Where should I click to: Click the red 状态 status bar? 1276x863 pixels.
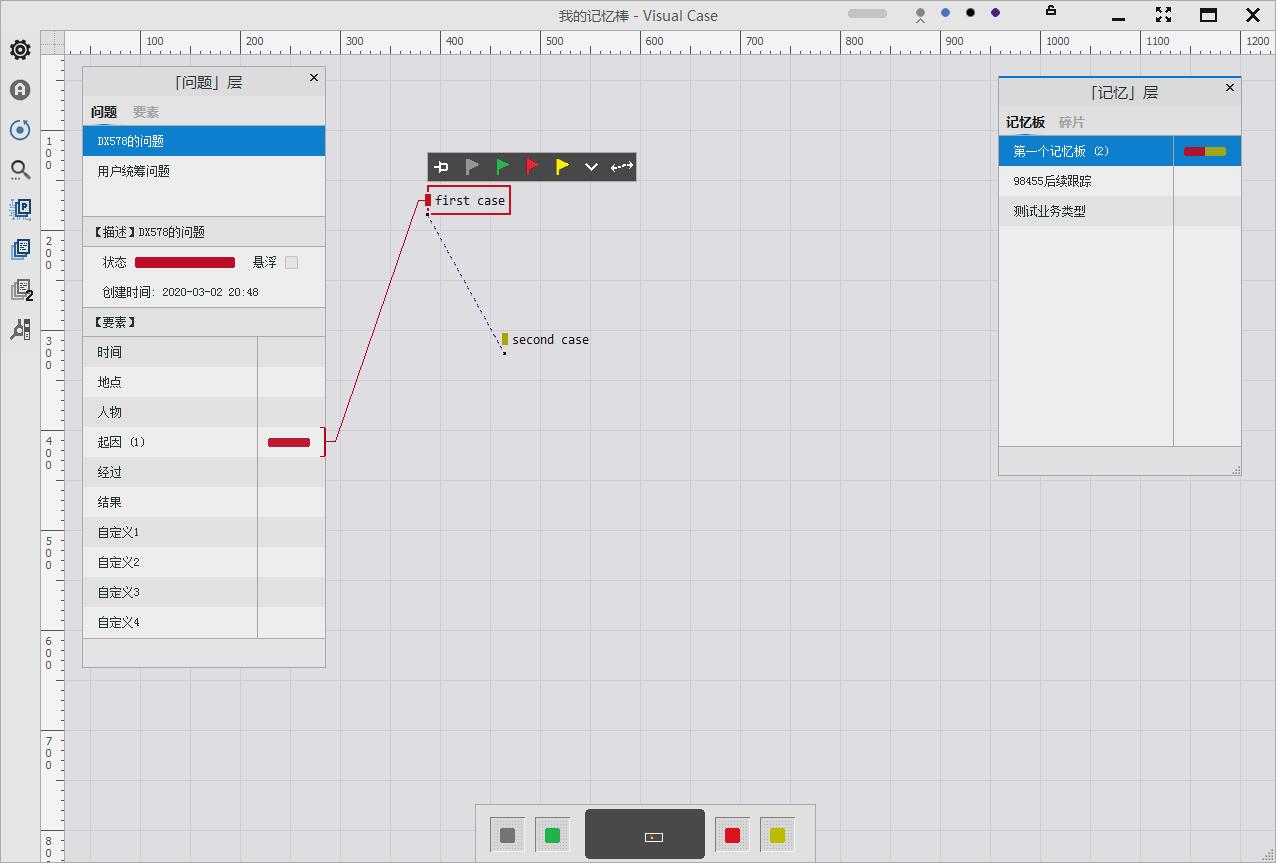click(x=185, y=262)
